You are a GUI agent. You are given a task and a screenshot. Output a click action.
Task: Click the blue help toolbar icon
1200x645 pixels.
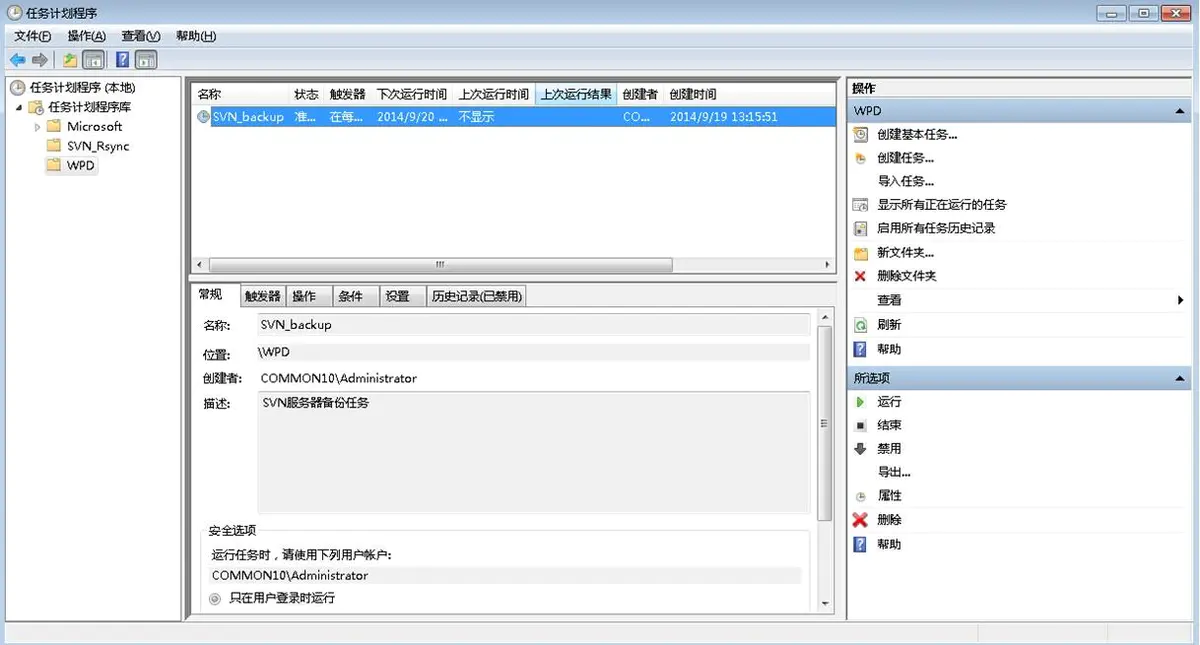[122, 60]
